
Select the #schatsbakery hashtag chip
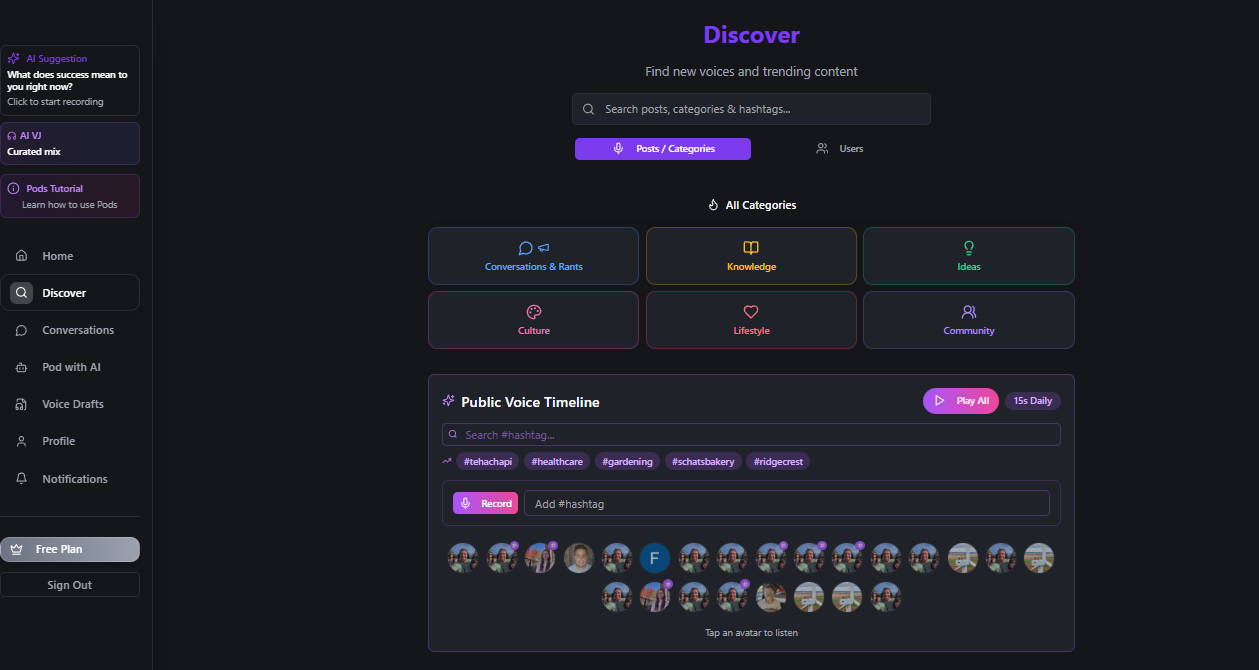coord(703,462)
